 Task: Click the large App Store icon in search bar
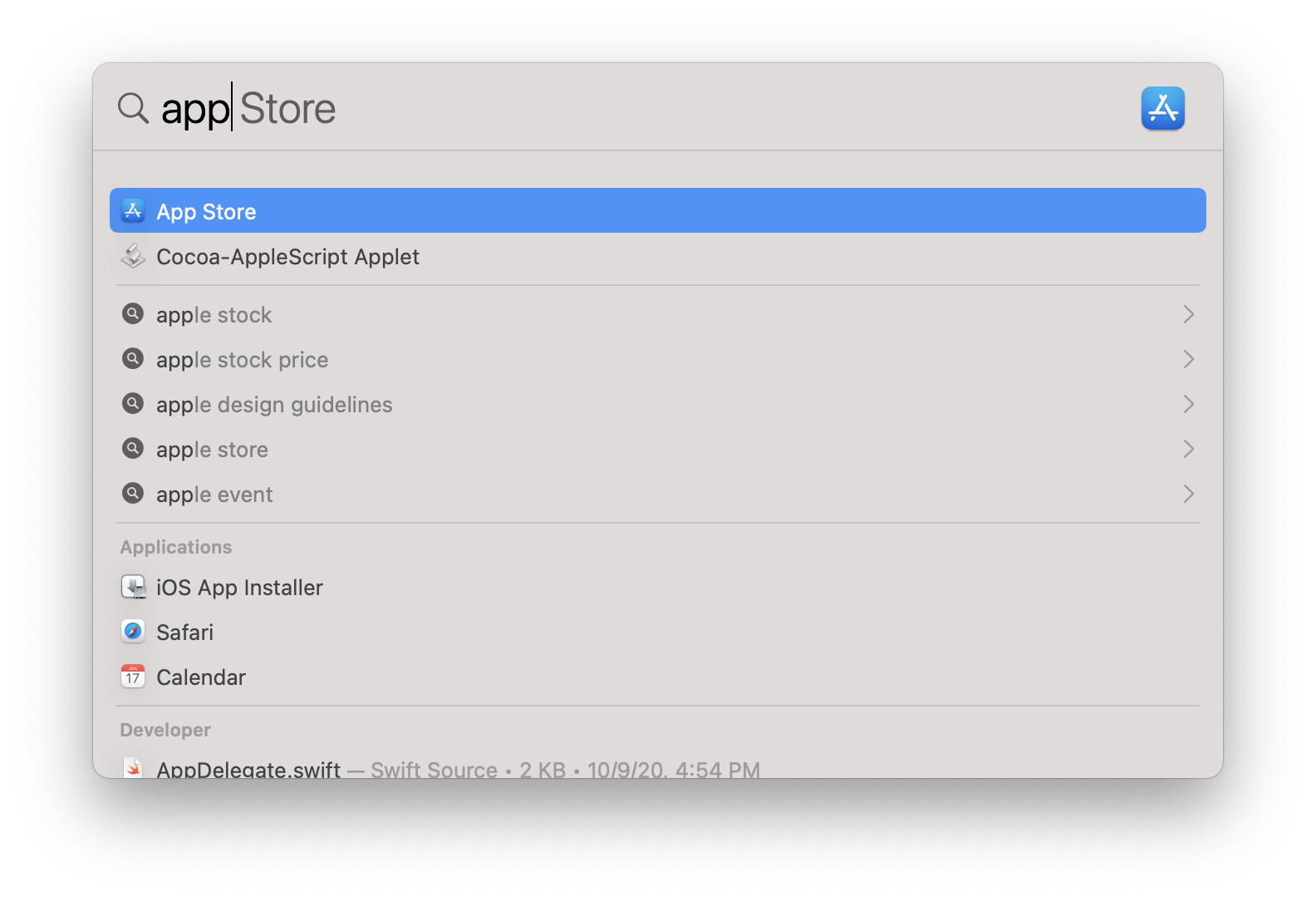[x=1162, y=109]
